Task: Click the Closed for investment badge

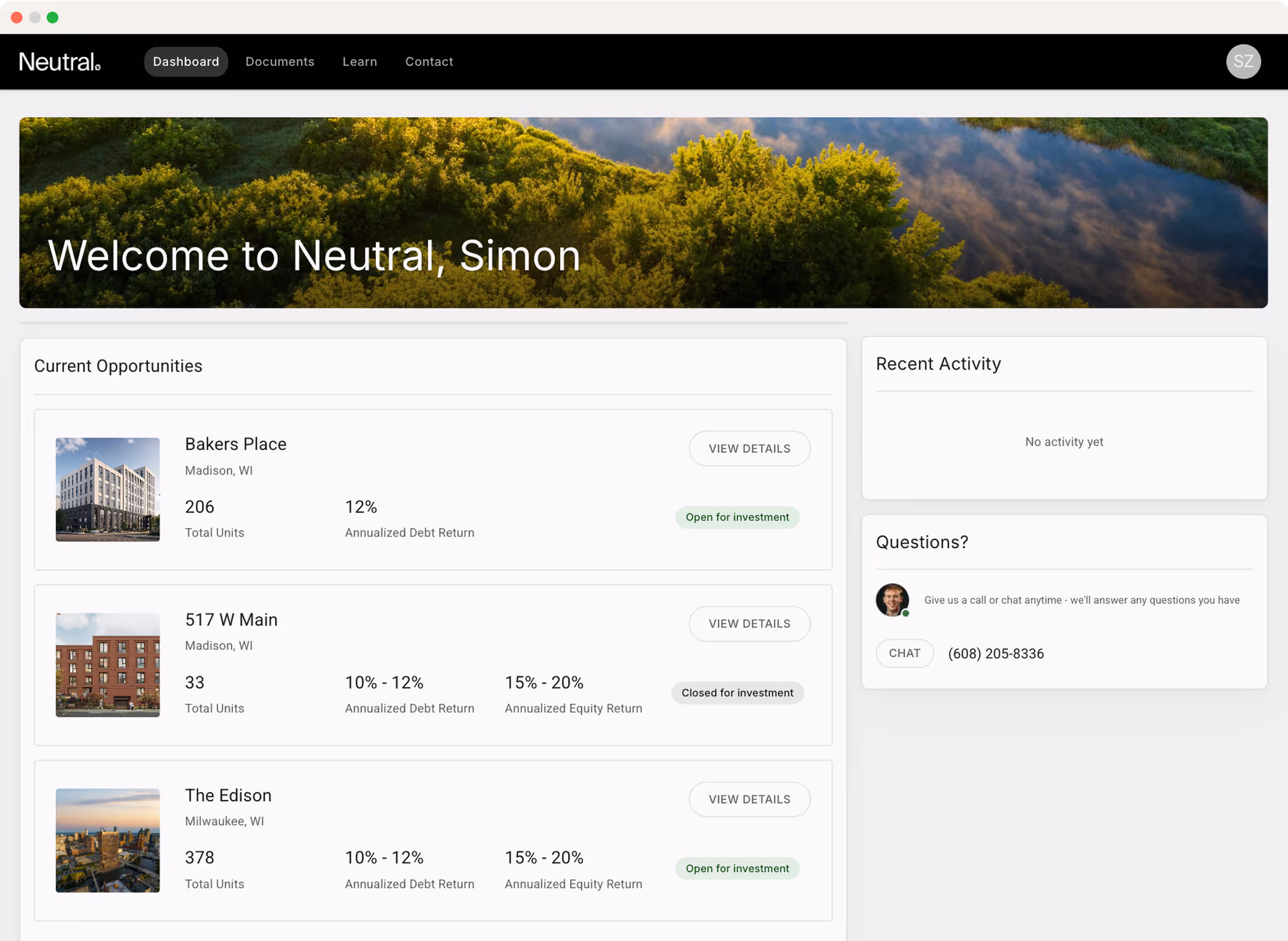Action: (x=738, y=693)
